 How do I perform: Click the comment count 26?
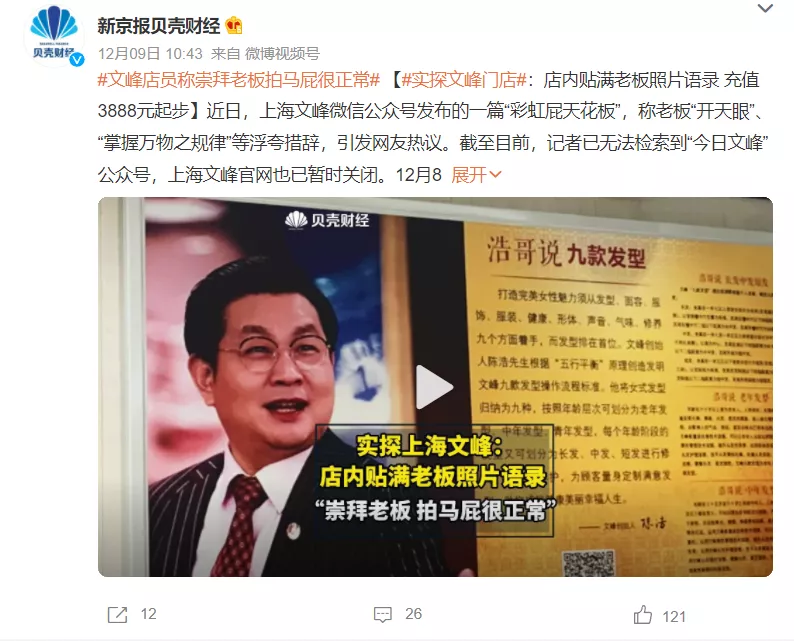[x=413, y=614]
